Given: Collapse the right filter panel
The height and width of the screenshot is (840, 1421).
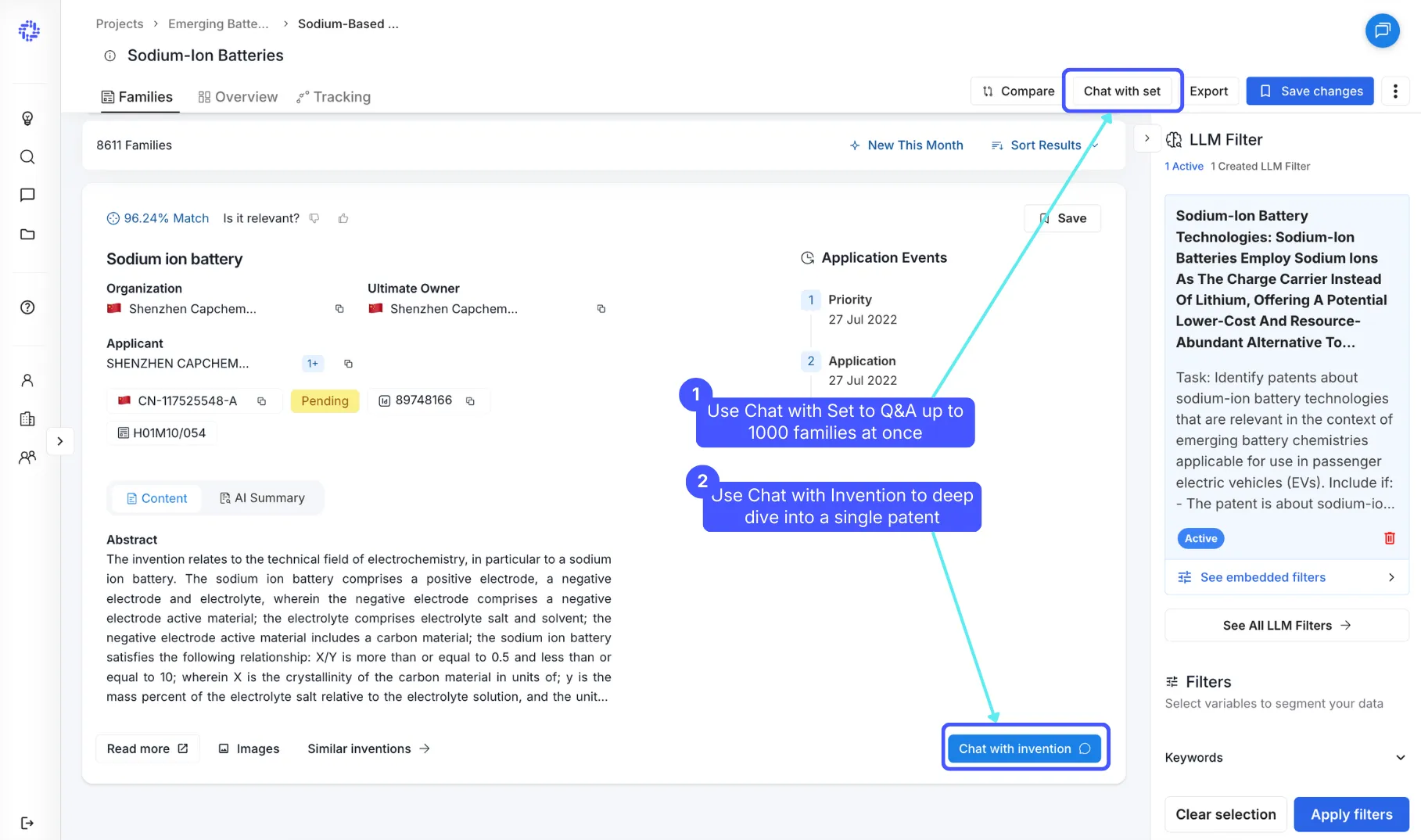Looking at the screenshot, I should pyautogui.click(x=1147, y=138).
